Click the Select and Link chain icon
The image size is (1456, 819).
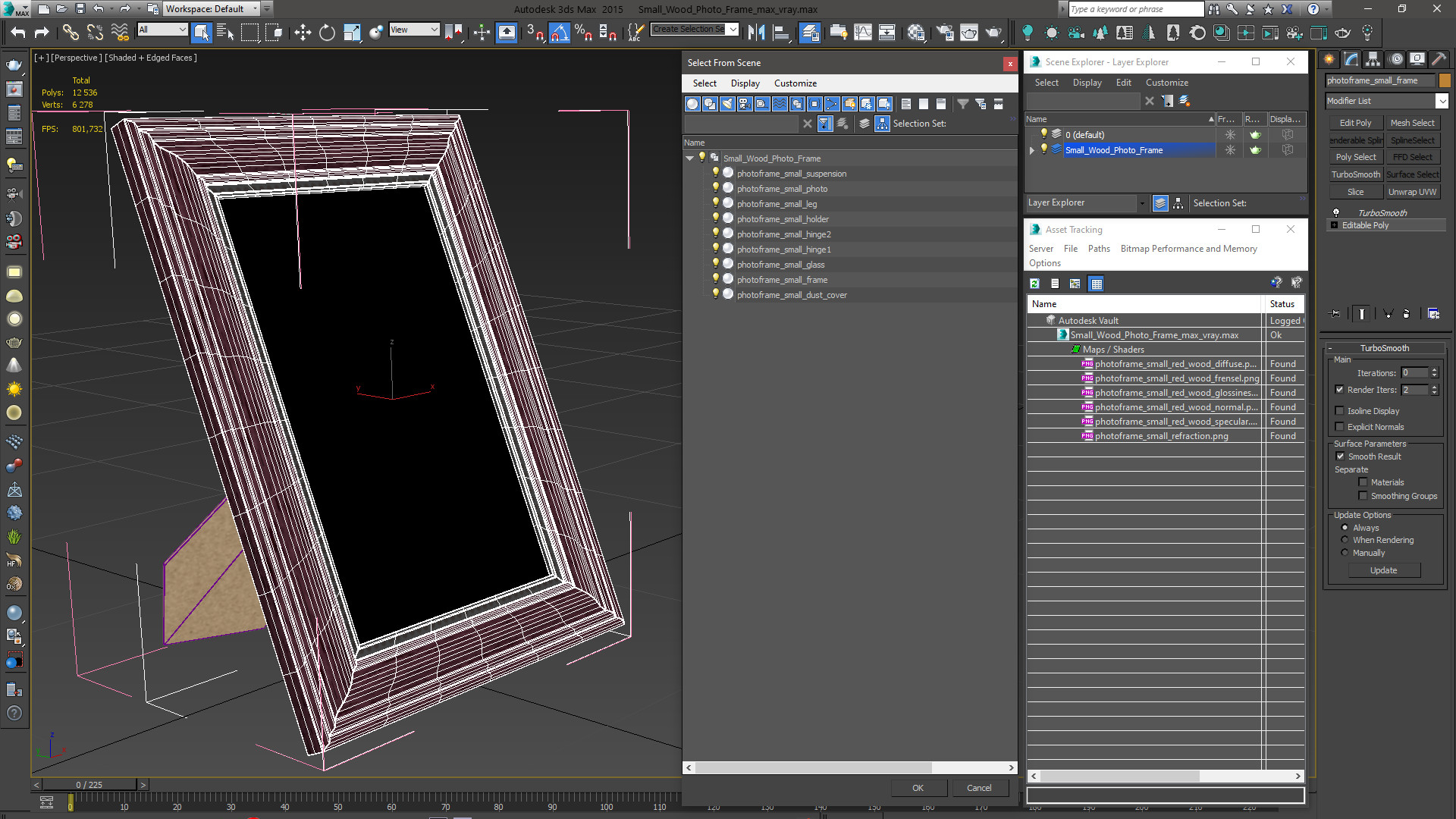[70, 32]
